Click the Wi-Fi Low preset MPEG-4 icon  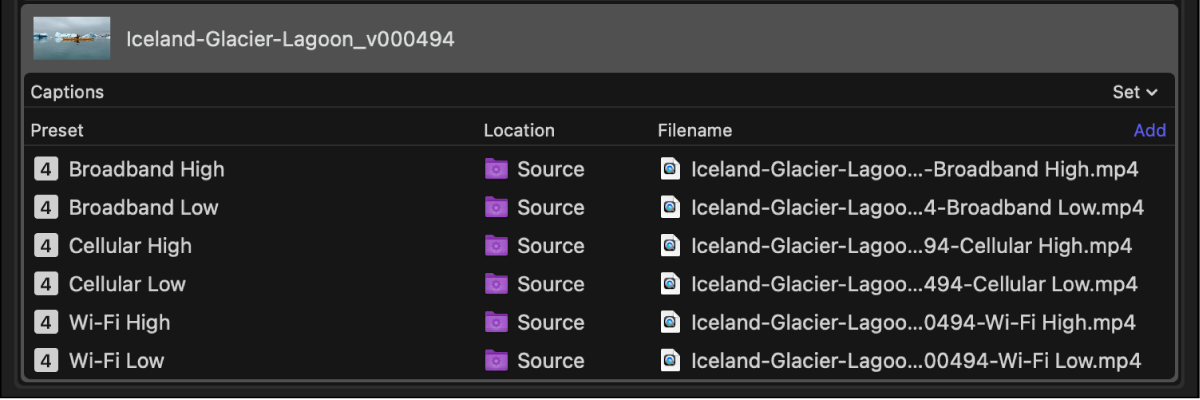tap(45, 361)
